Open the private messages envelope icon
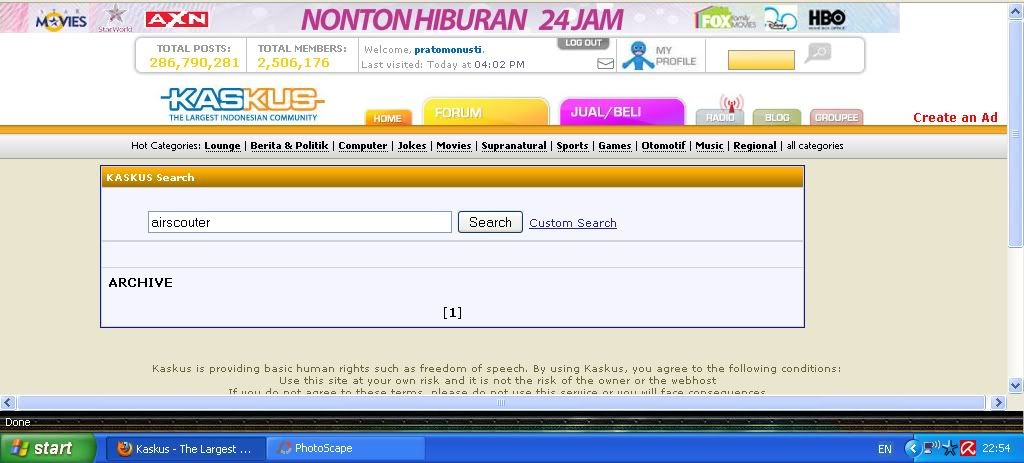The height and width of the screenshot is (463, 1024). tap(605, 63)
